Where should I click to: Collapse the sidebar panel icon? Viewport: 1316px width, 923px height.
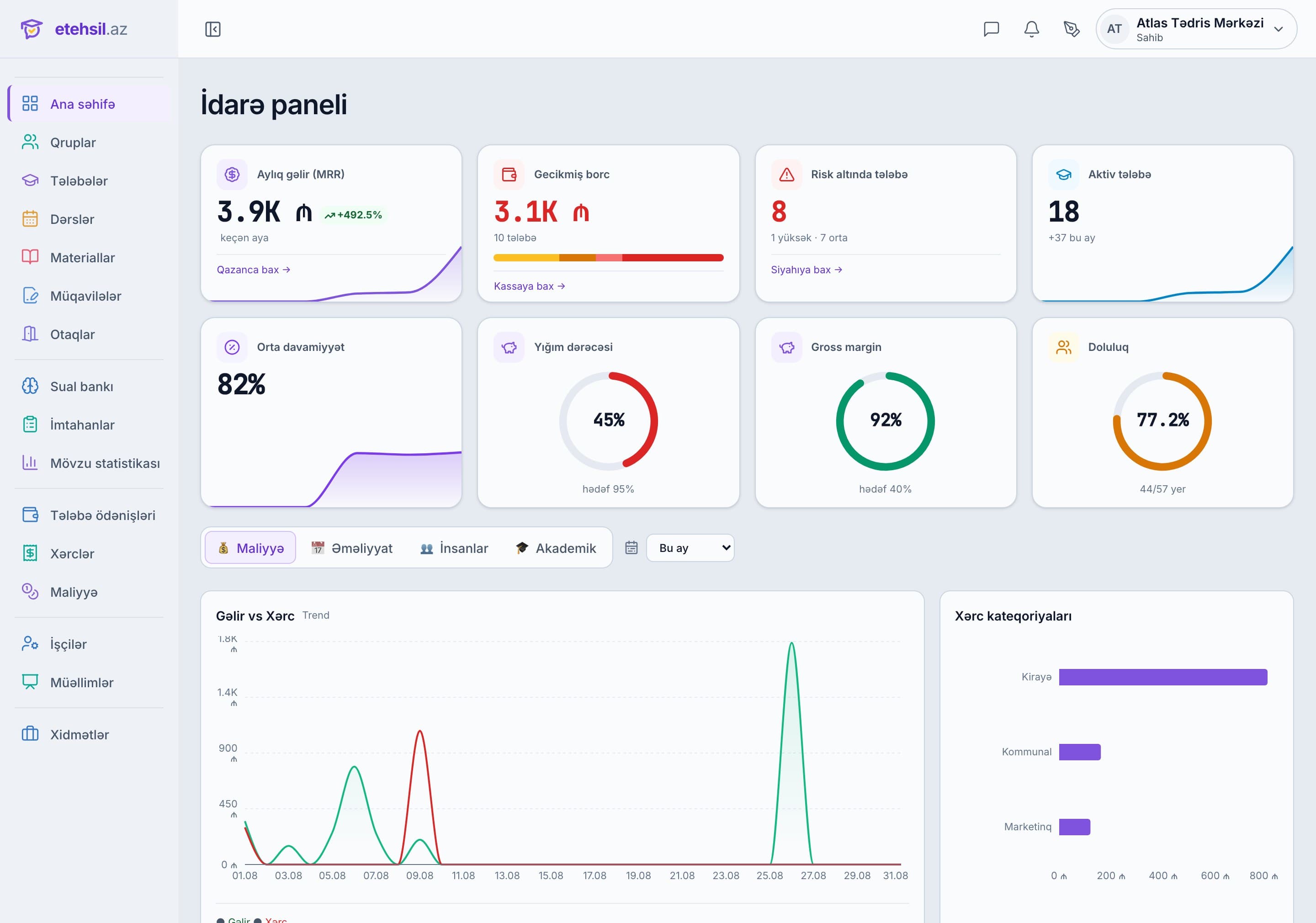212,29
